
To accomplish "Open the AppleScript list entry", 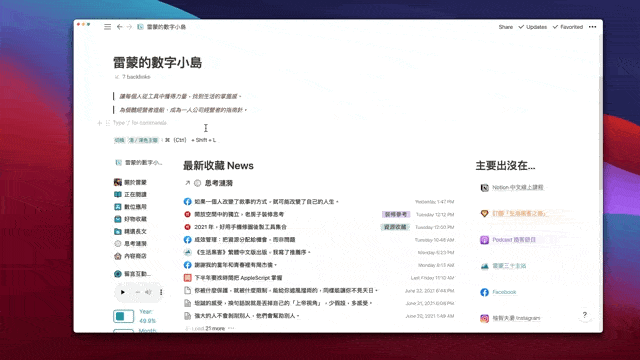I will point(318,278).
